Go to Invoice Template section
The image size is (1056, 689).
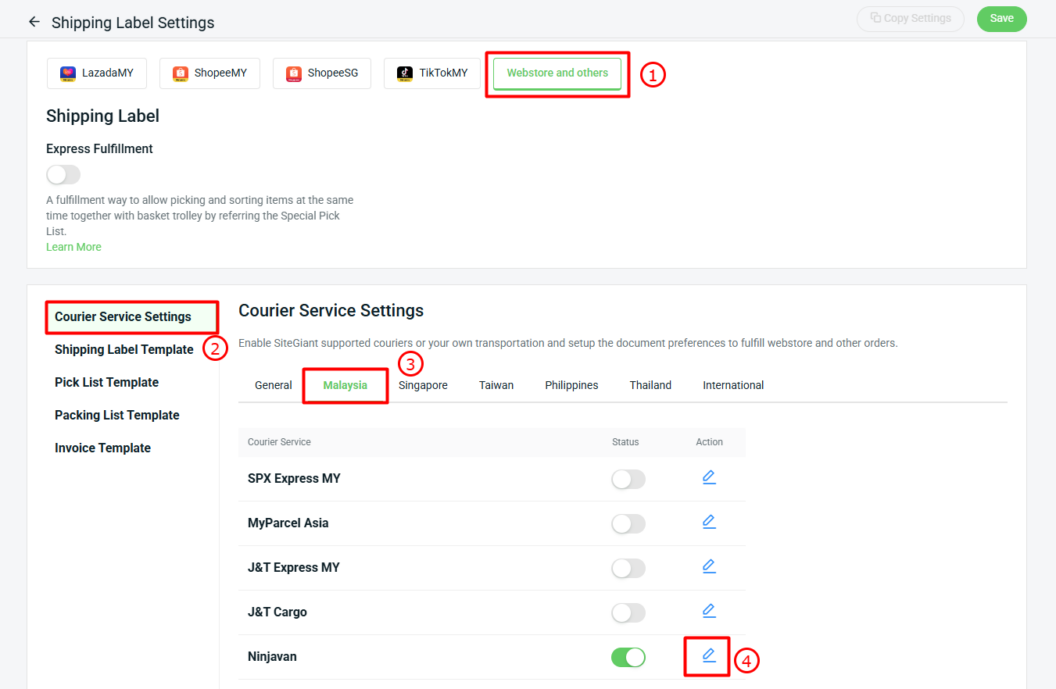coord(103,448)
